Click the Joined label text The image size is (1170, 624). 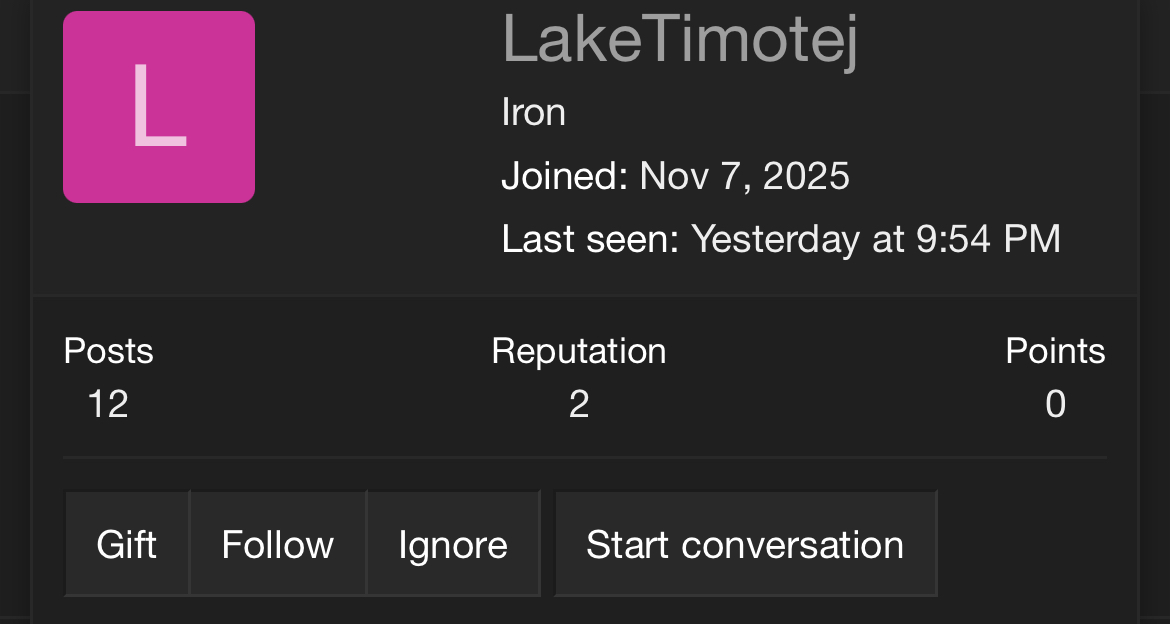tap(564, 176)
